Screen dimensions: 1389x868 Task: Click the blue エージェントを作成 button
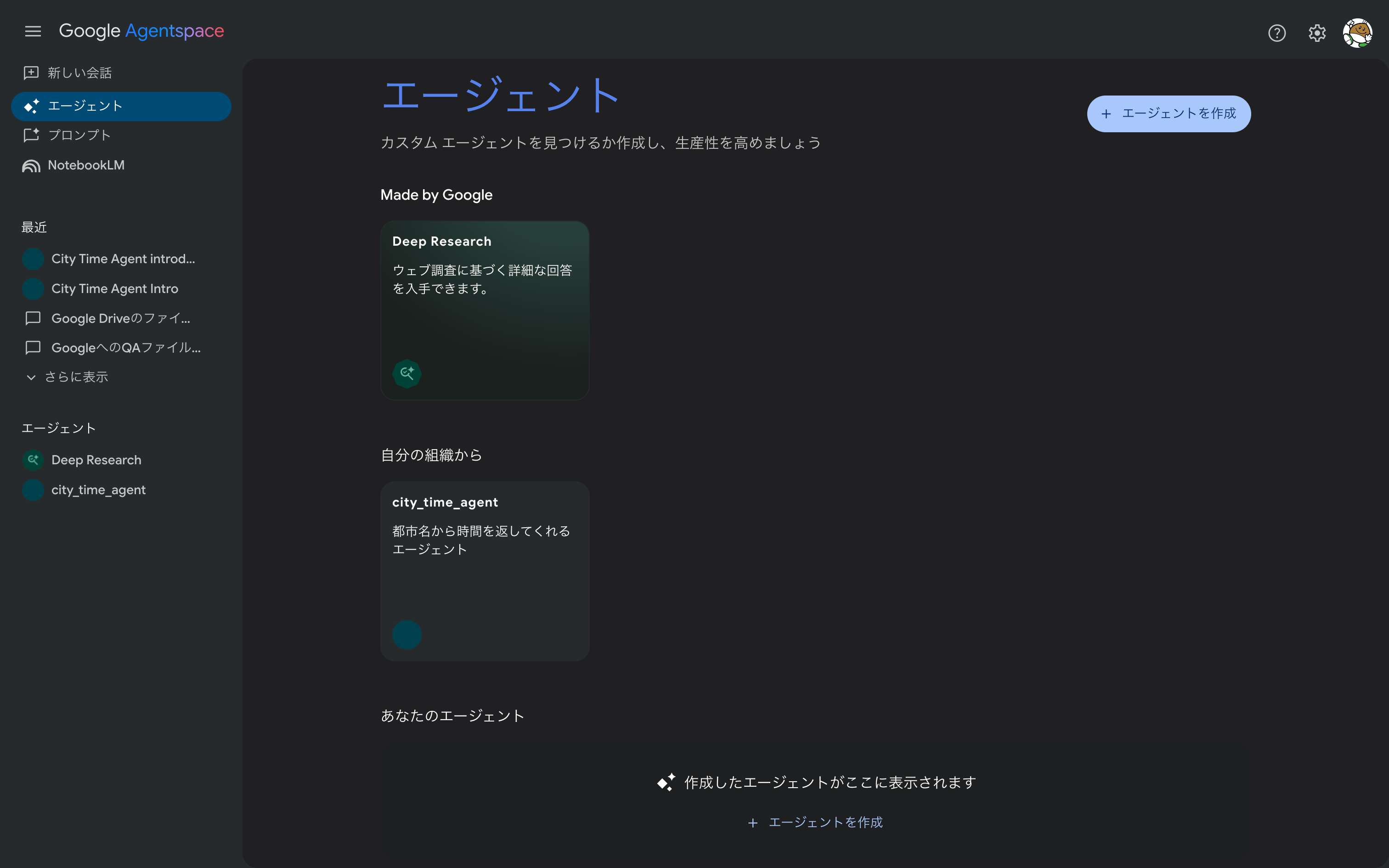[1169, 114]
